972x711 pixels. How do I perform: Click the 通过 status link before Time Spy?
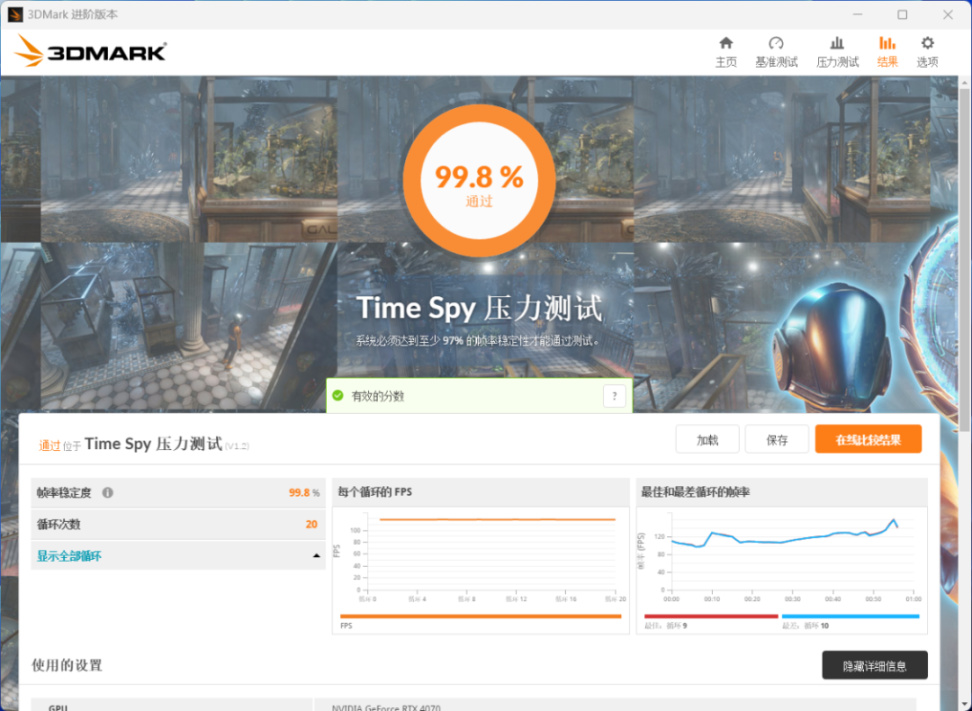pos(50,446)
